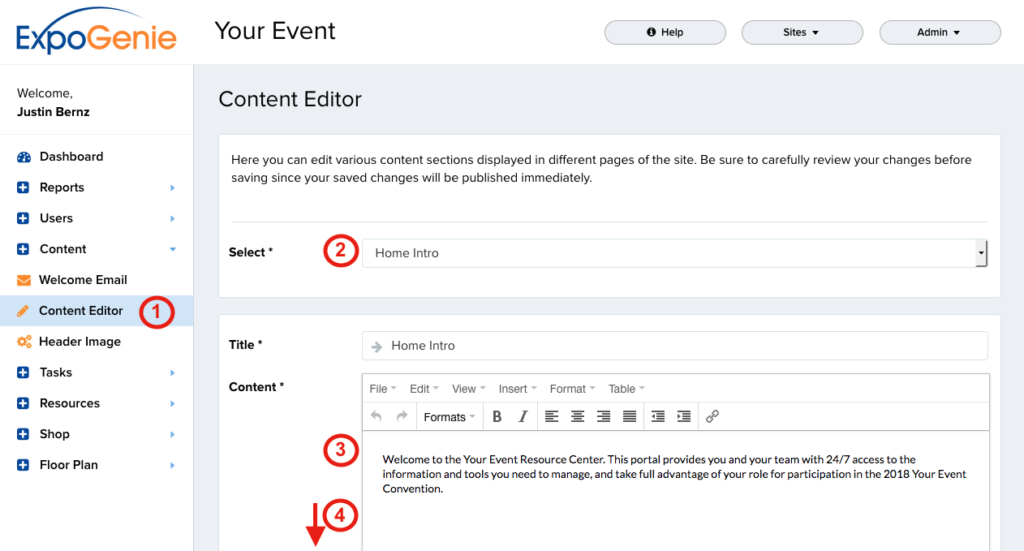The image size is (1024, 551).
Task: Click the Help button
Action: [x=665, y=33]
